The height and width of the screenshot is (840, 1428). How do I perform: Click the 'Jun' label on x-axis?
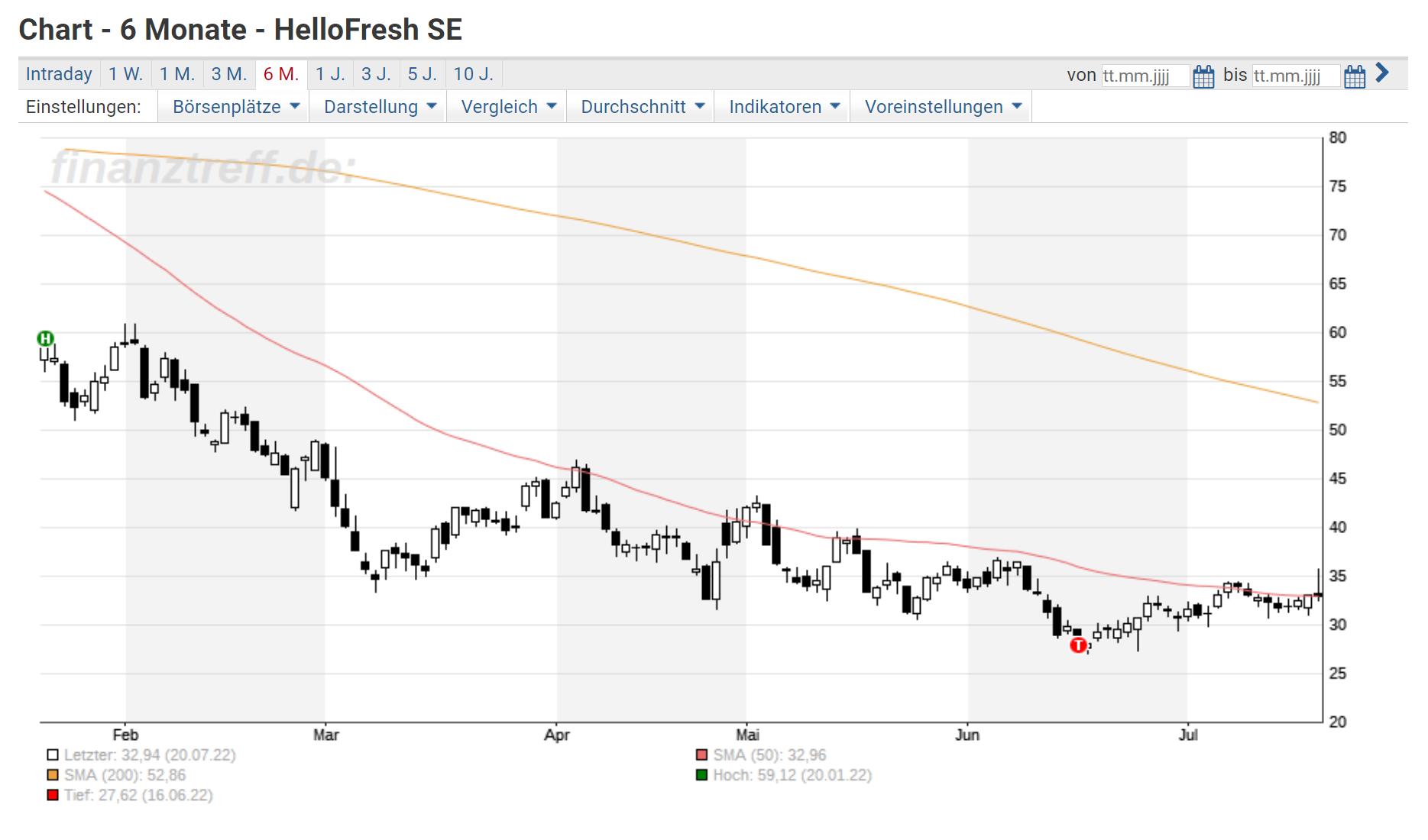[x=967, y=735]
